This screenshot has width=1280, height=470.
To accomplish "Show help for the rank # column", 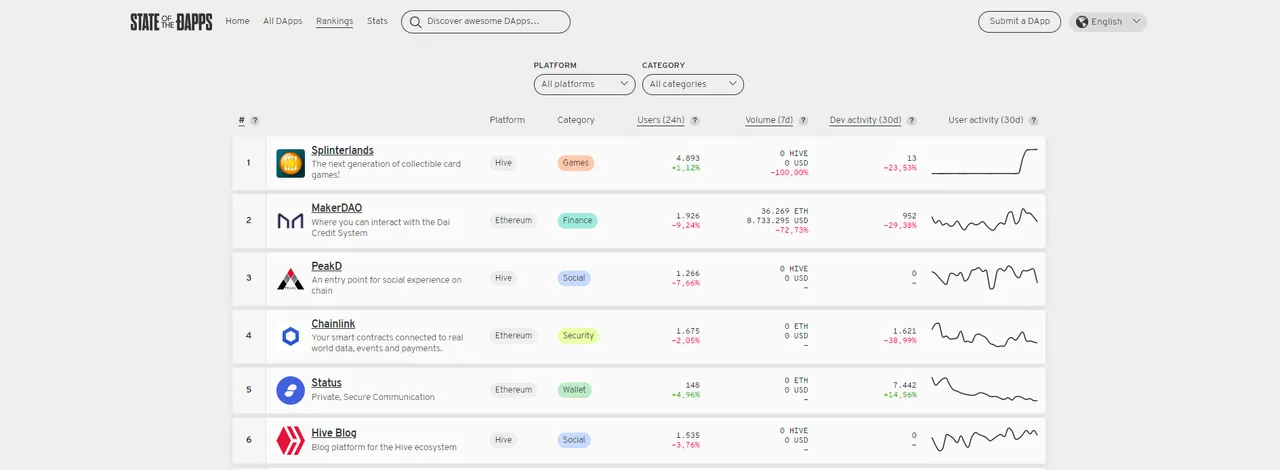I will pos(255,121).
